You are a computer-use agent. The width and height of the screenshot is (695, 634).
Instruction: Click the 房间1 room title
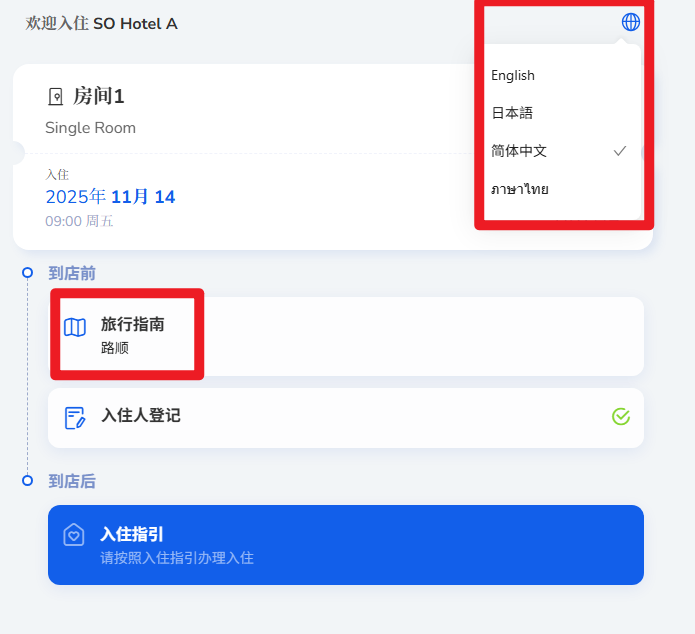98,96
